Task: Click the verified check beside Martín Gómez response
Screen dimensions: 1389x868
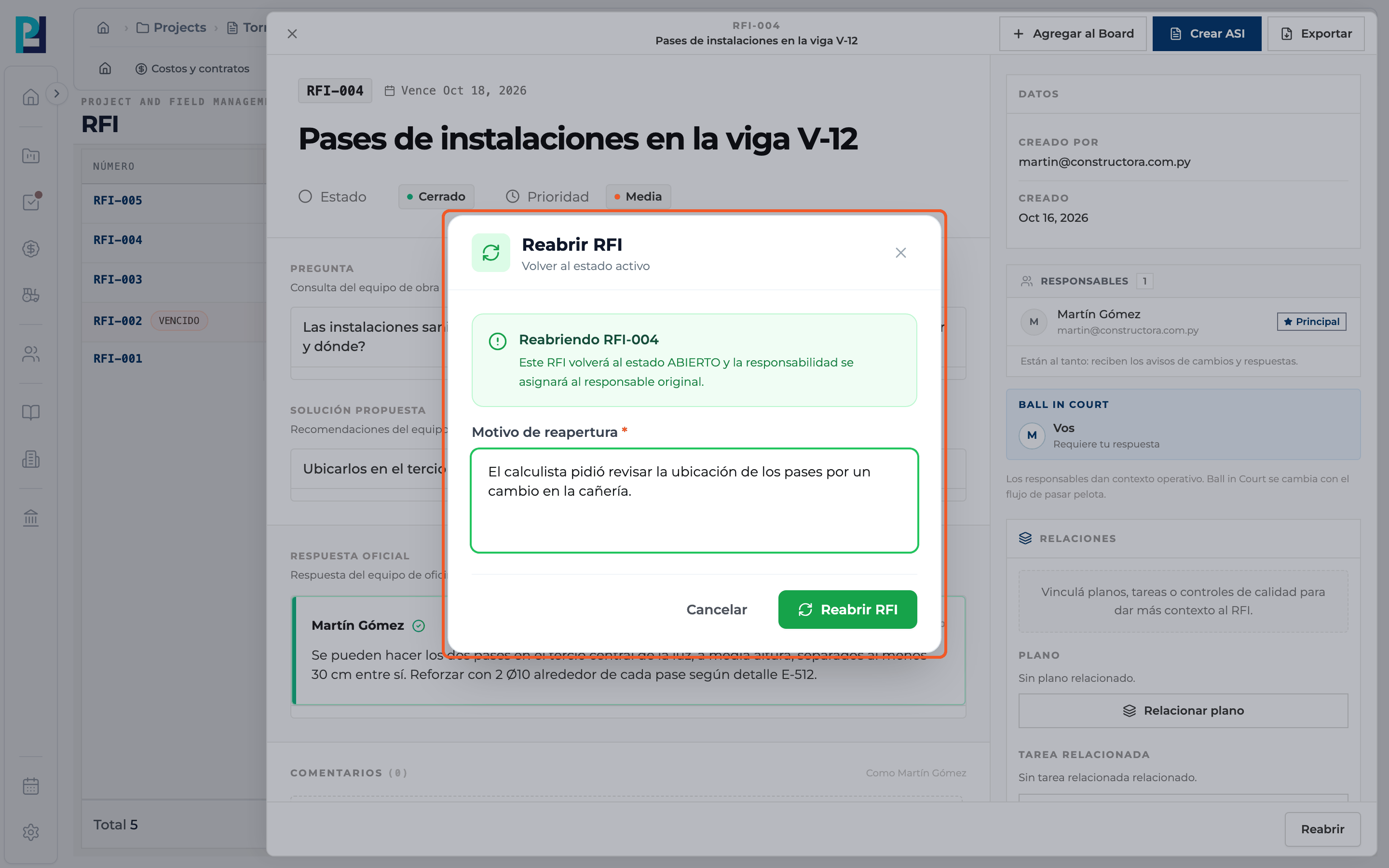Action: click(419, 626)
